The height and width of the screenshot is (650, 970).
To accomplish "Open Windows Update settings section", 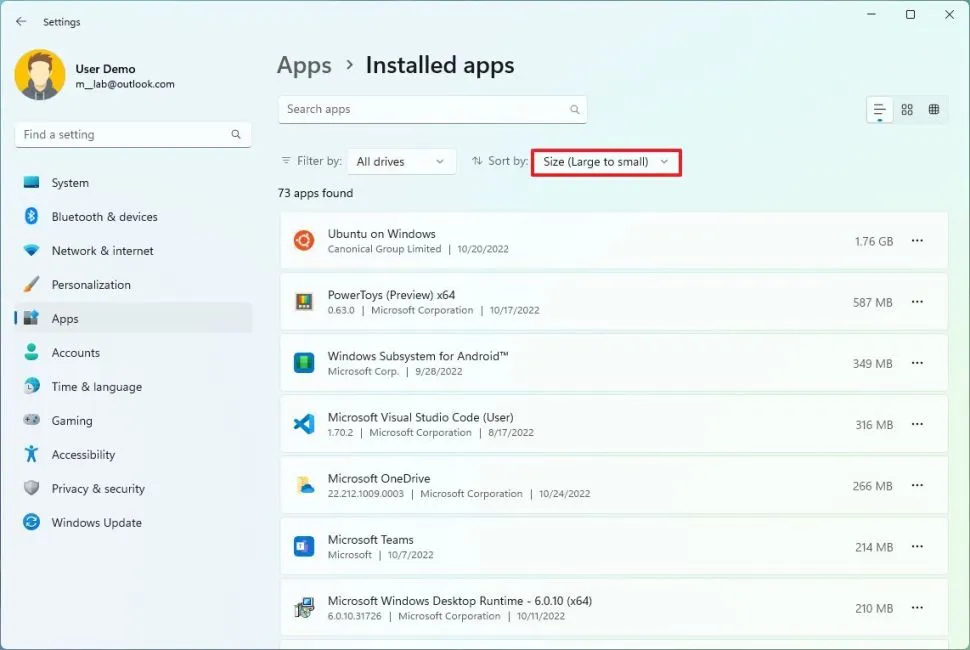I will tap(96, 523).
